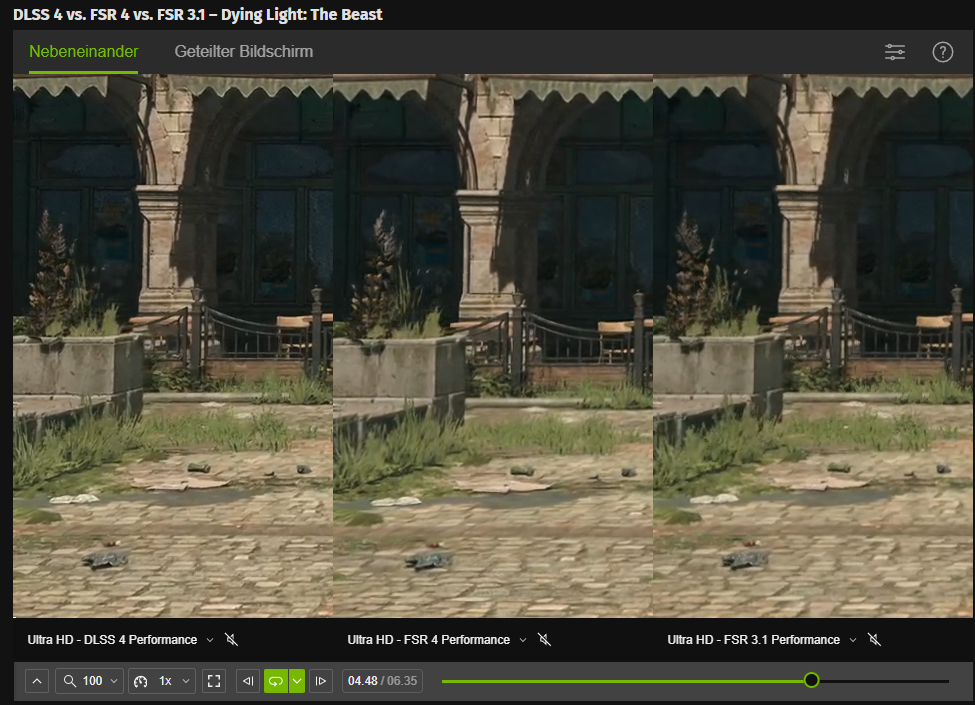Select the Nebeneinander tab

click(83, 50)
